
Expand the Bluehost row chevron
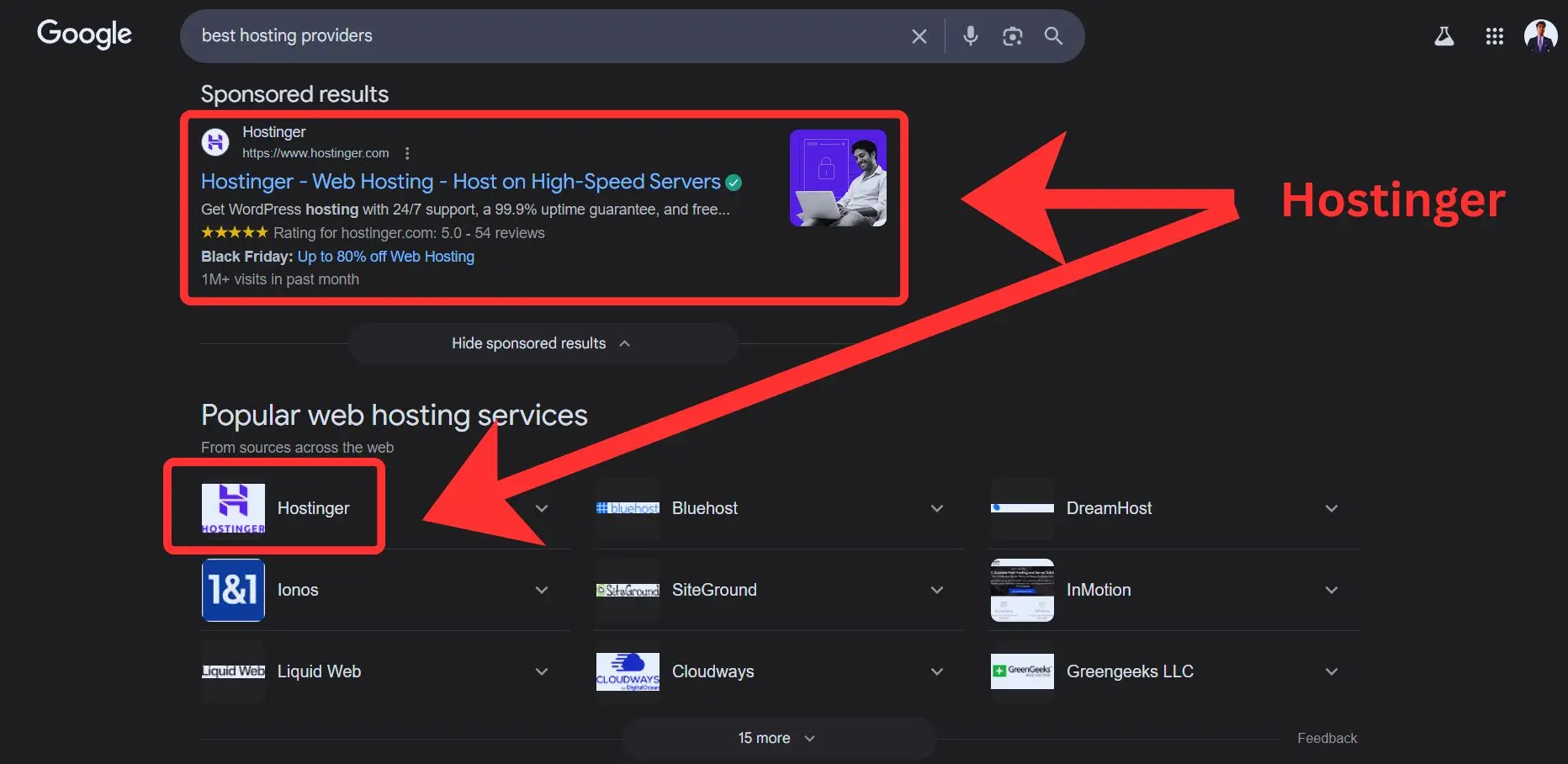tap(937, 508)
